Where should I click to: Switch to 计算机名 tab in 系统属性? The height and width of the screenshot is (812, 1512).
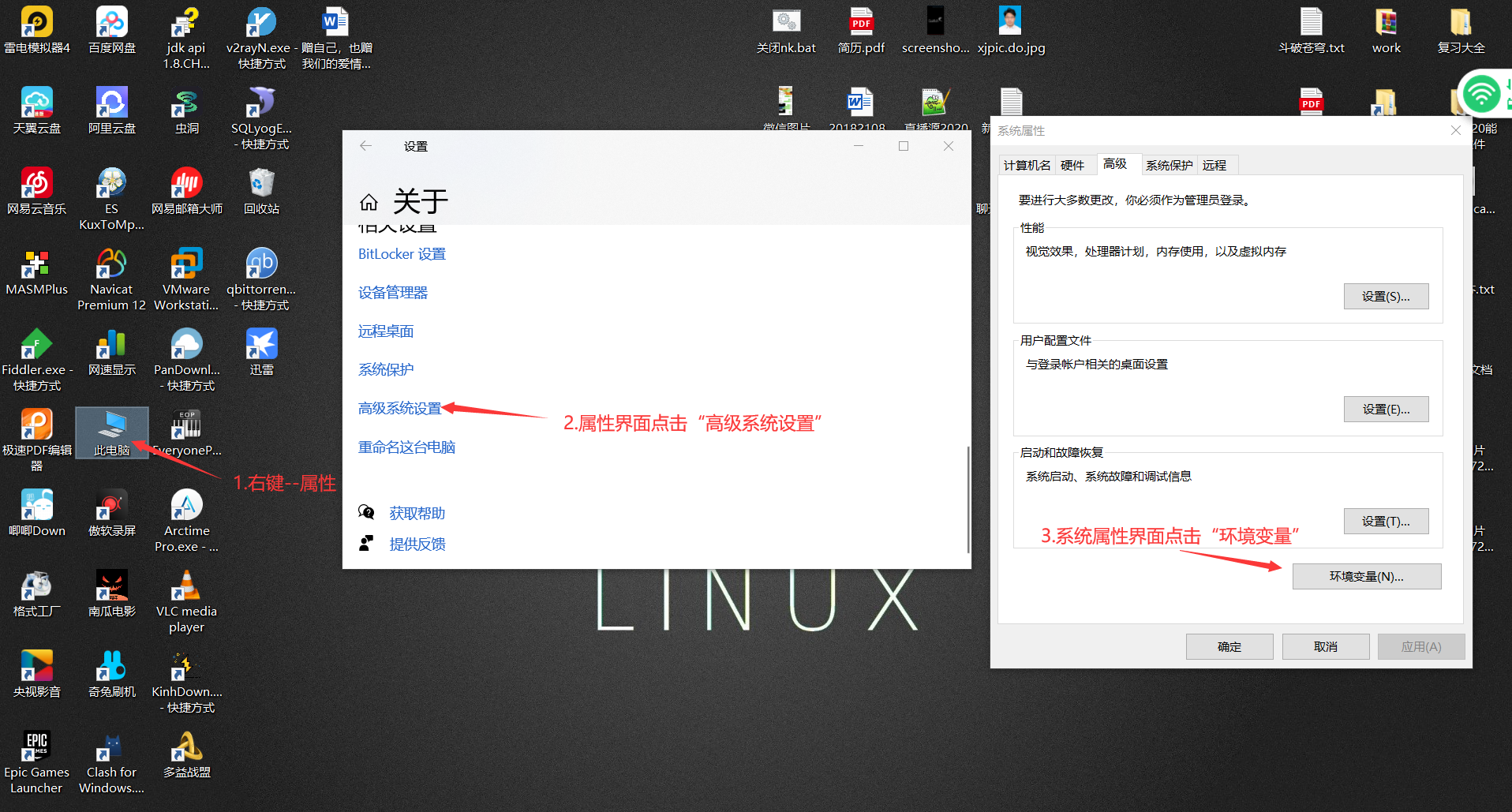pos(1027,165)
